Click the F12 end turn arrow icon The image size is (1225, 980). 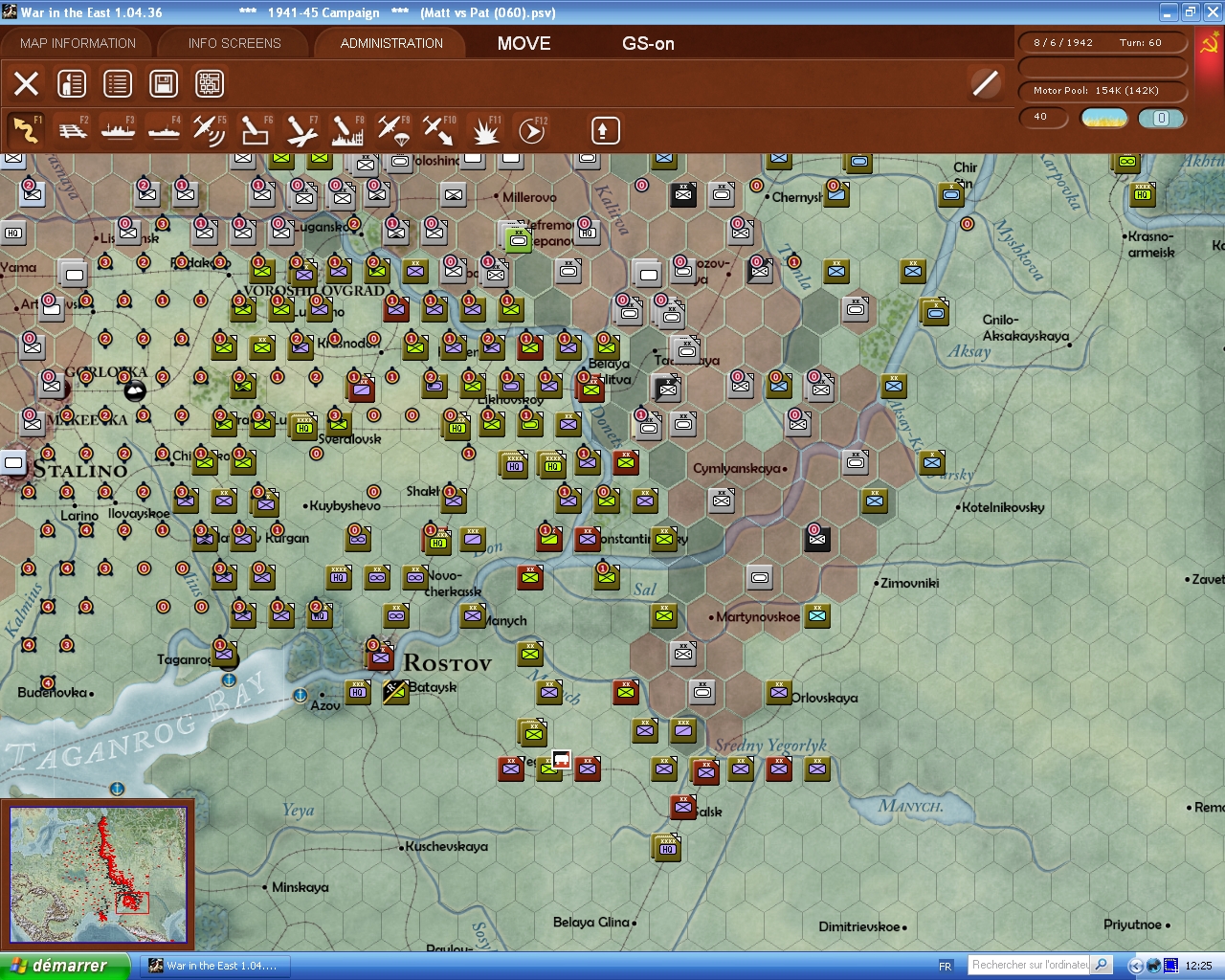coord(531,129)
